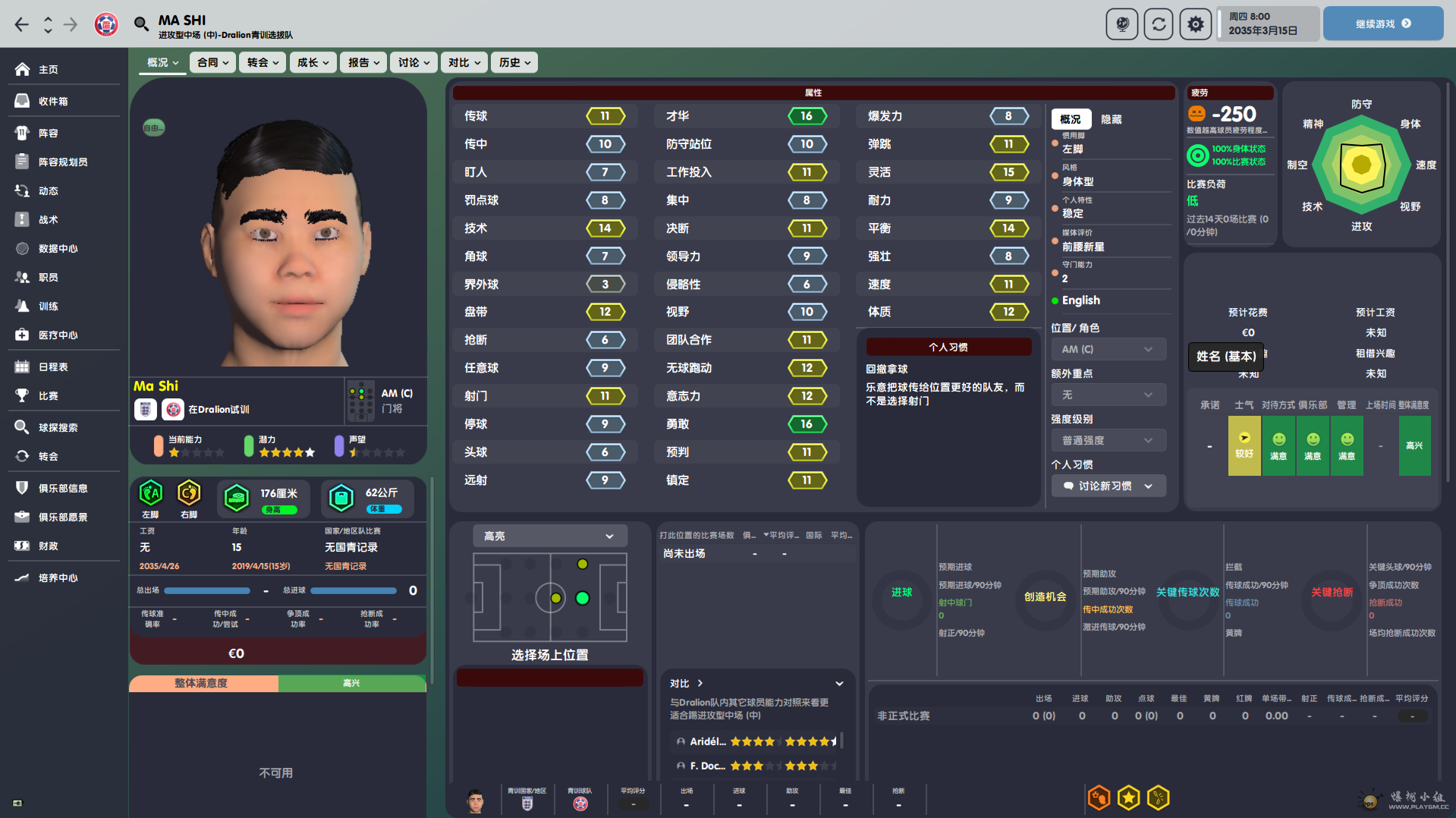Click 继续游戏 continue game button

coord(1382,24)
